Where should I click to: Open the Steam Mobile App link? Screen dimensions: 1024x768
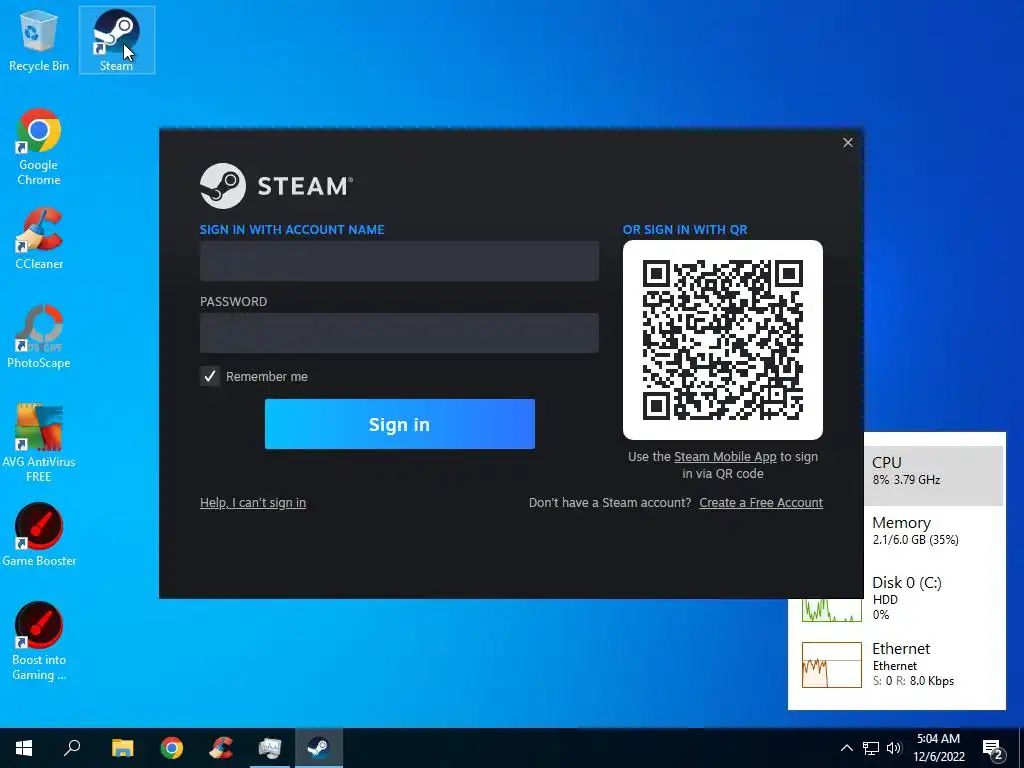[725, 456]
